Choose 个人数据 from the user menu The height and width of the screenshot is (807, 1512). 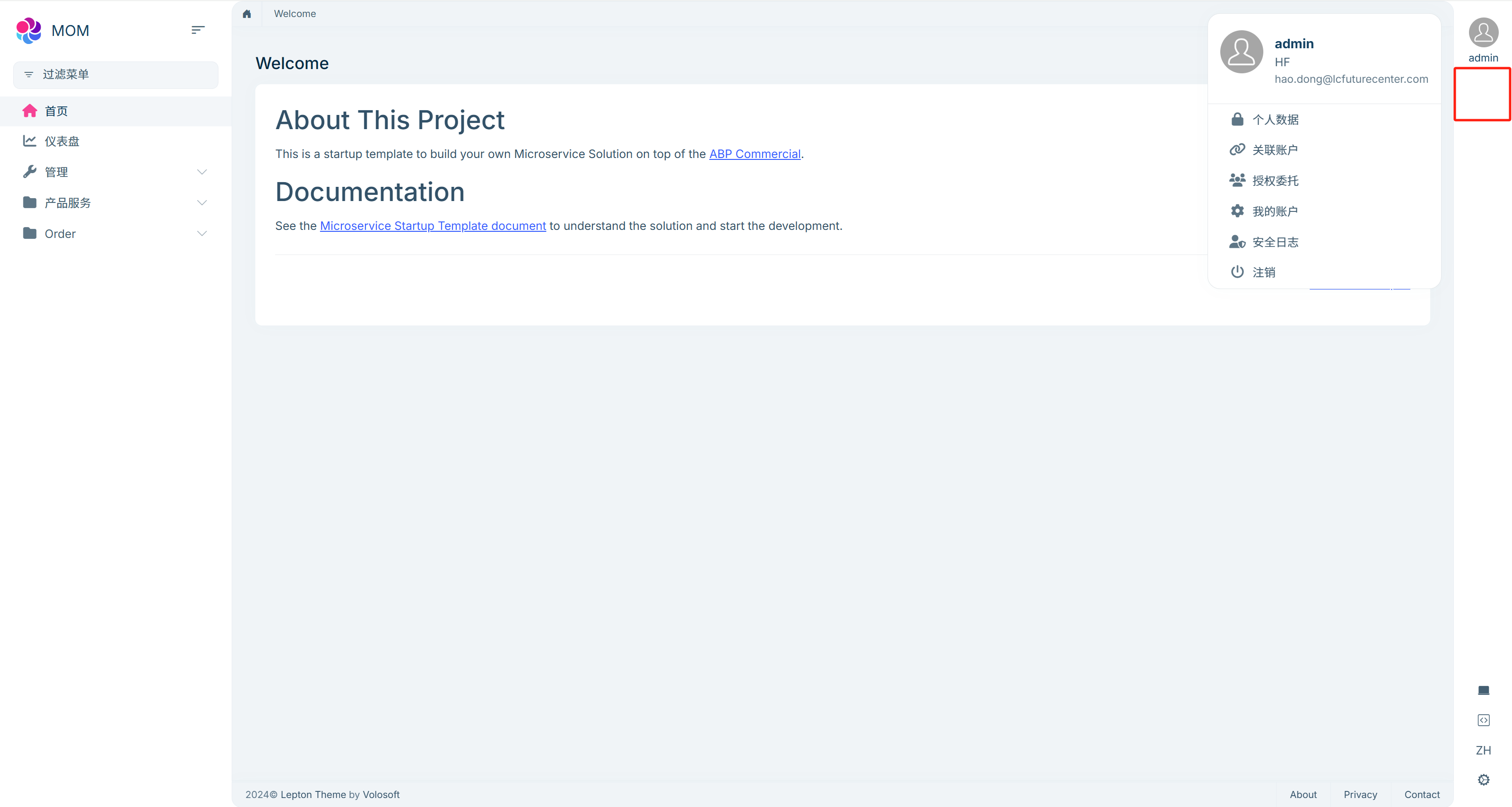pos(1275,120)
